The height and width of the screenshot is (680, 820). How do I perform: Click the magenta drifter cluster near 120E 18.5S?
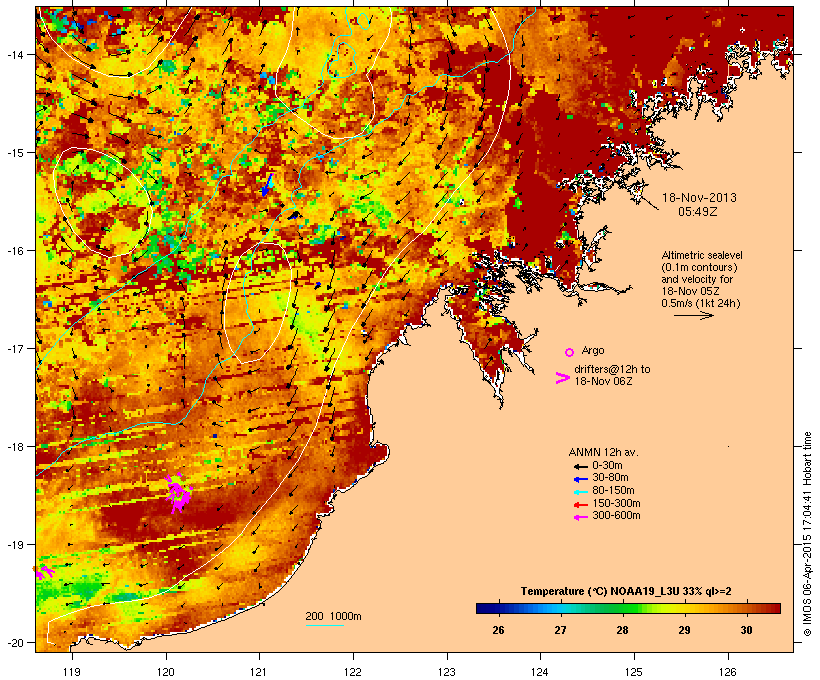click(178, 492)
